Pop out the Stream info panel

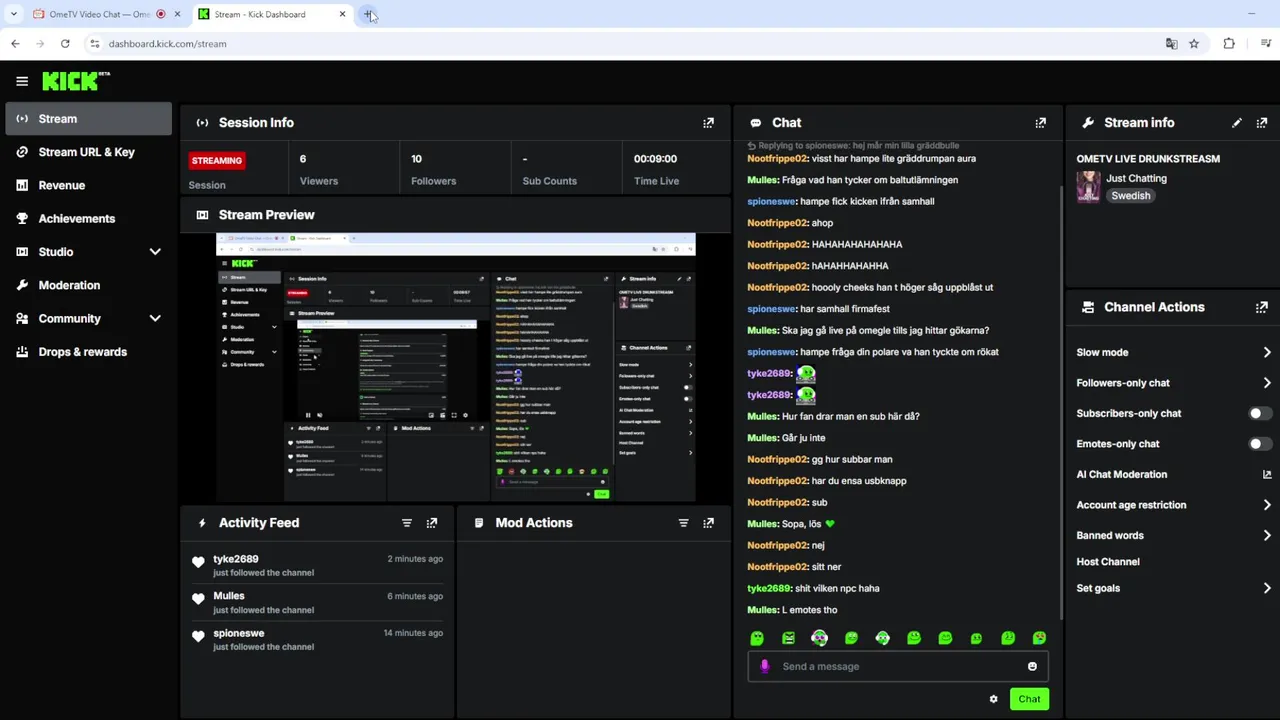tap(1262, 123)
